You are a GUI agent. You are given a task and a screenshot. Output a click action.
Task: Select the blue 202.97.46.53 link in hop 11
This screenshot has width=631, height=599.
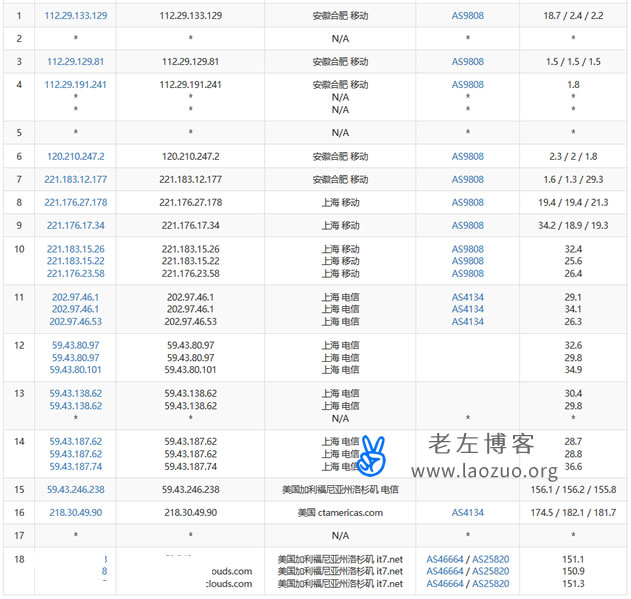click(x=76, y=321)
